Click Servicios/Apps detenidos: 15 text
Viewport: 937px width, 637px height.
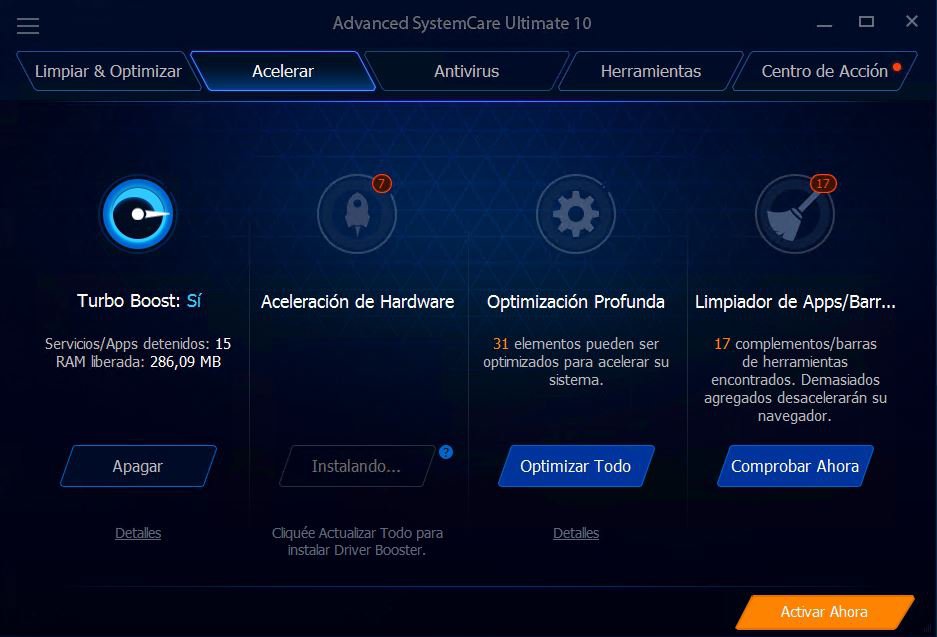tap(138, 344)
